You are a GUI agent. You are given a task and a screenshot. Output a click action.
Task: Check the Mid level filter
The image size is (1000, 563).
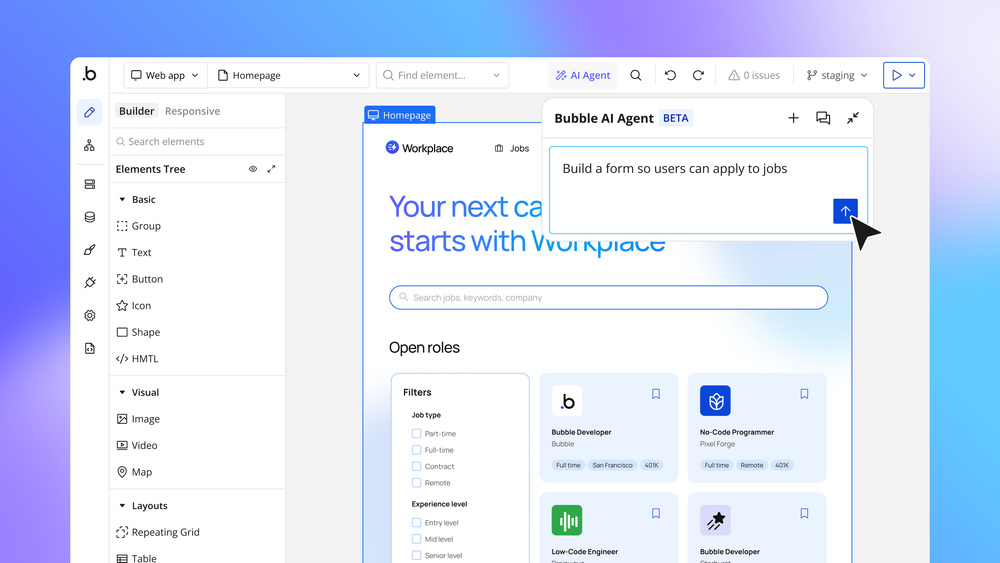[416, 539]
